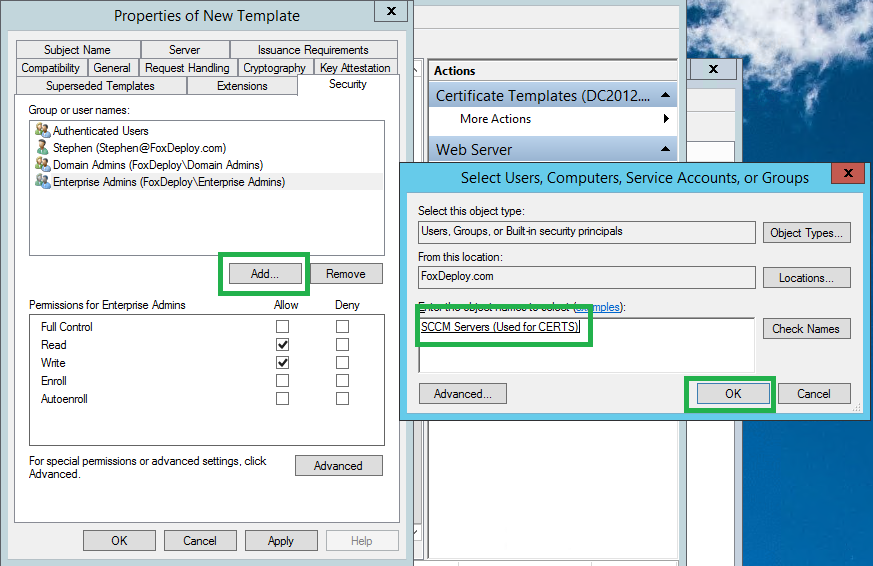Viewport: 873px width, 566px height.
Task: Select Domain Admins (FoxDeploy\Domain Admins) entry
Action: (x=207, y=165)
